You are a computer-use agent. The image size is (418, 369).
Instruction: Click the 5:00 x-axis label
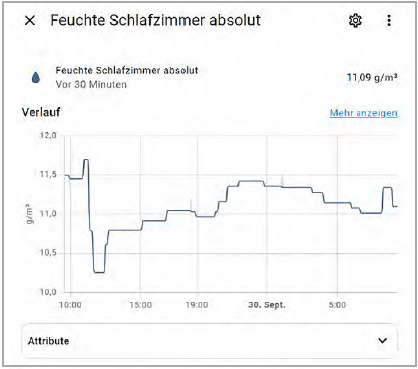click(x=337, y=305)
